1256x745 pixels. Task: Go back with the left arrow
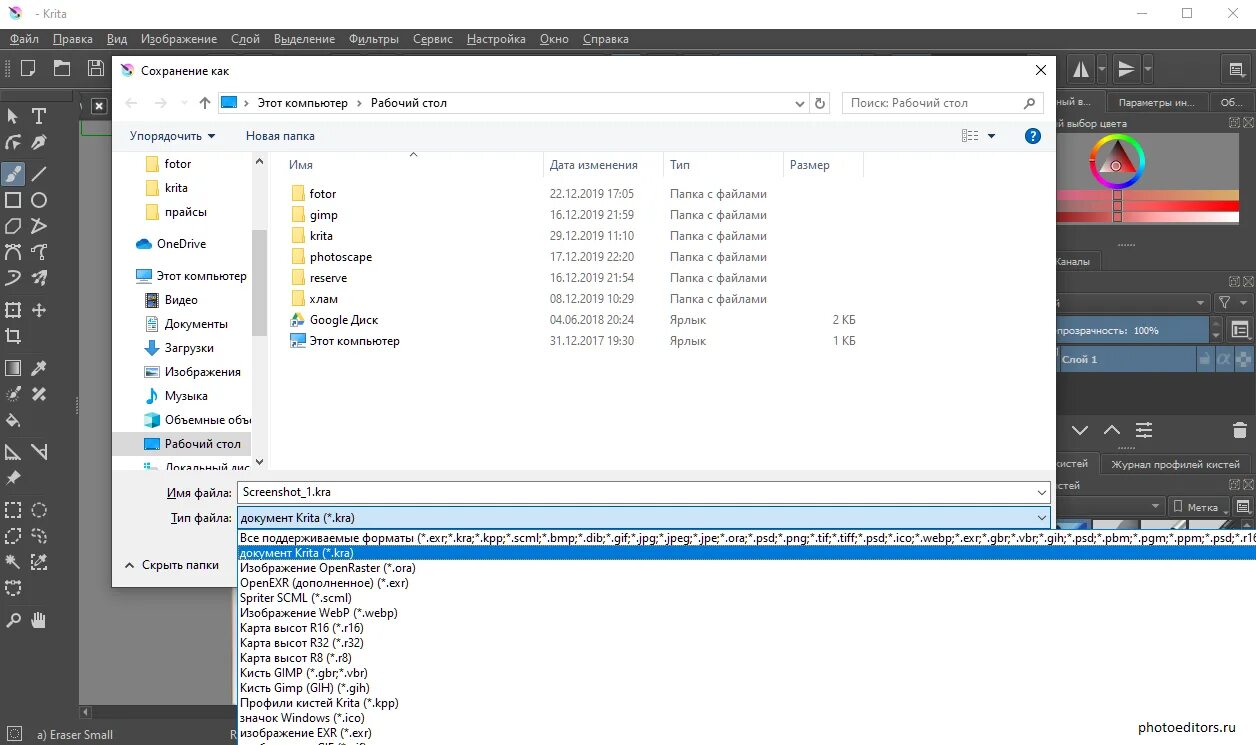132,103
